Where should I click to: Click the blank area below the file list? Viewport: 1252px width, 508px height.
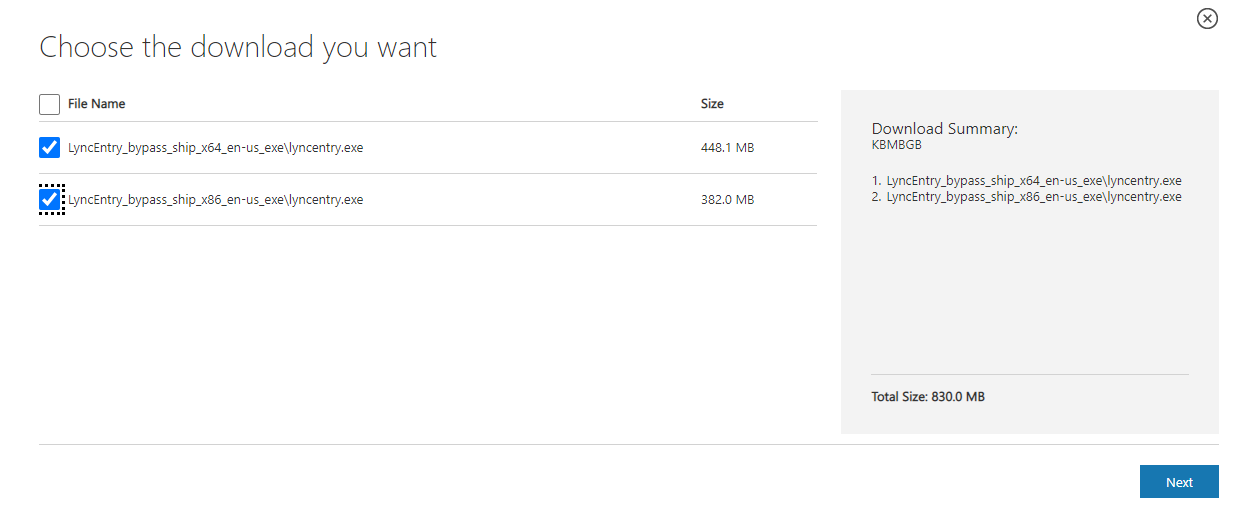pos(428,330)
